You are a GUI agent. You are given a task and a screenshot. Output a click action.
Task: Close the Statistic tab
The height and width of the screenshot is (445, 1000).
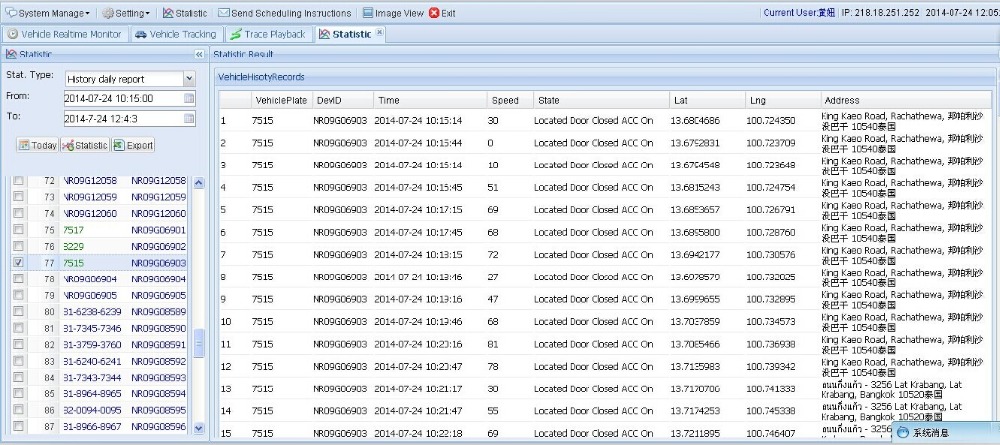click(379, 32)
